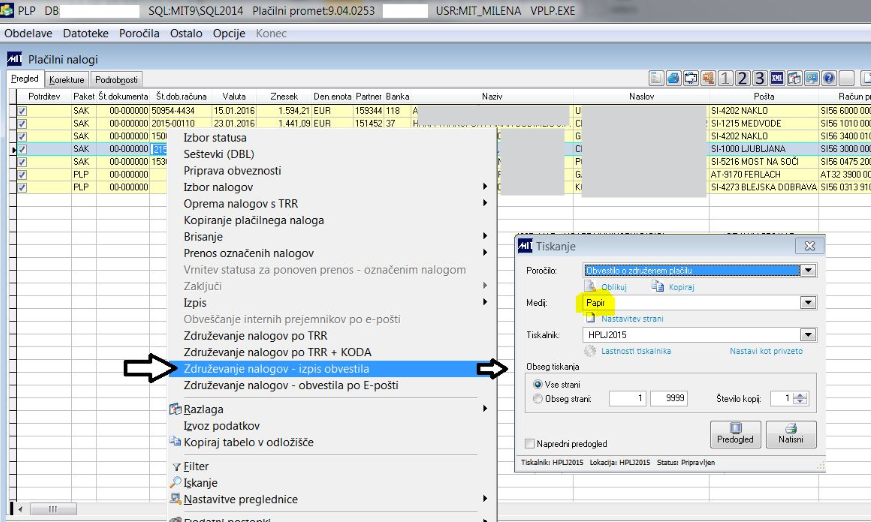This screenshot has width=871, height=522.
Task: Click the horizontal scrollbar thumb
Action: pyautogui.click(x=53, y=509)
